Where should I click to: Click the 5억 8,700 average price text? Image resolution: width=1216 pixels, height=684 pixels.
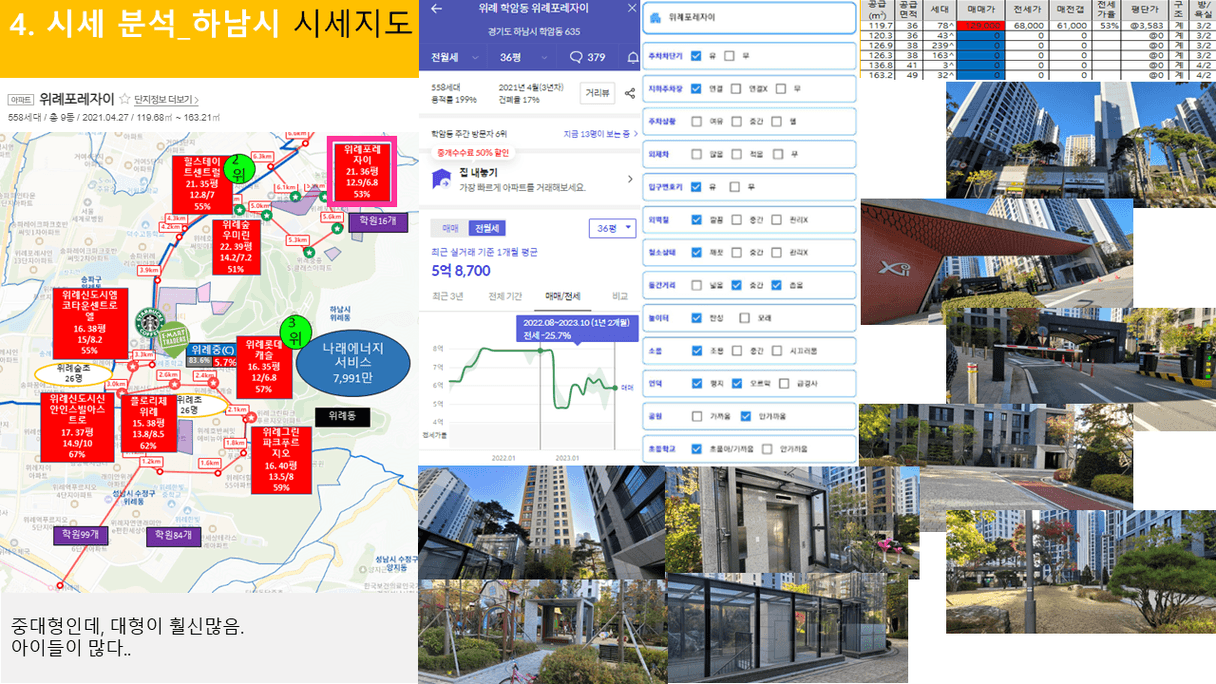460,270
